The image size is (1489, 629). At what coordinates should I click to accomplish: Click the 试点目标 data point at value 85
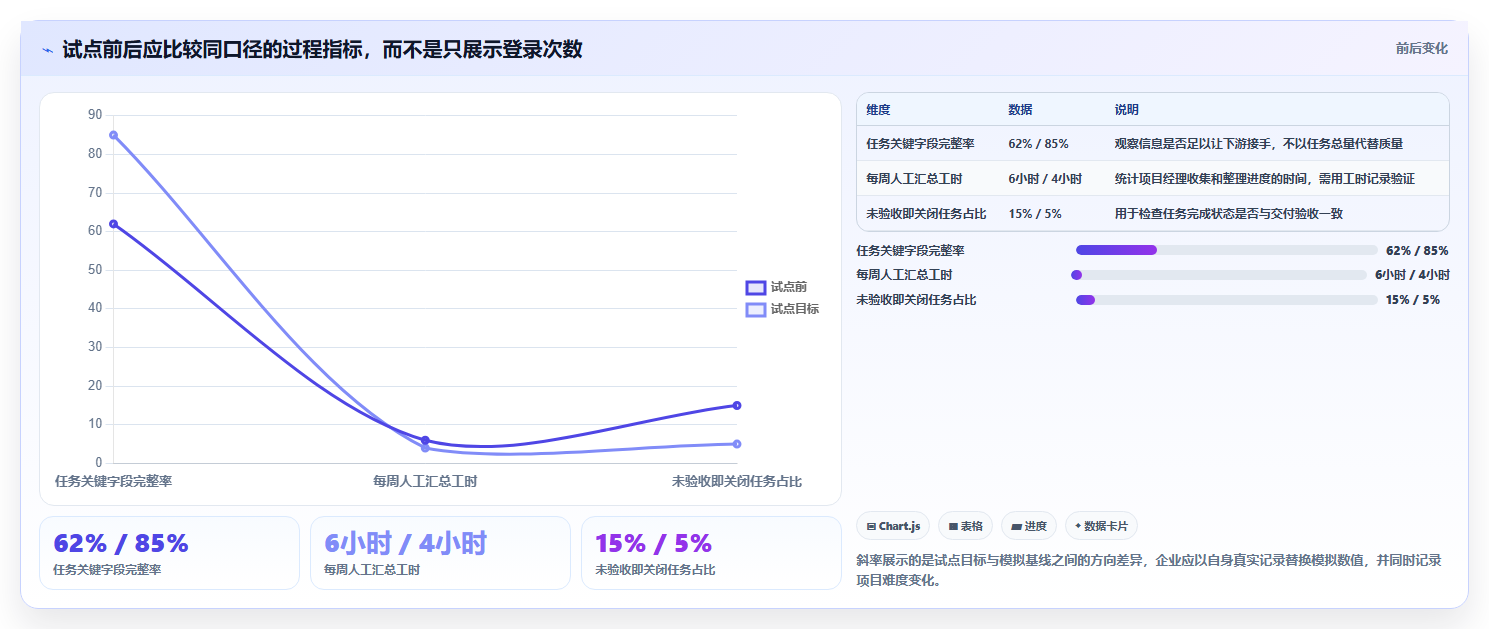(113, 135)
